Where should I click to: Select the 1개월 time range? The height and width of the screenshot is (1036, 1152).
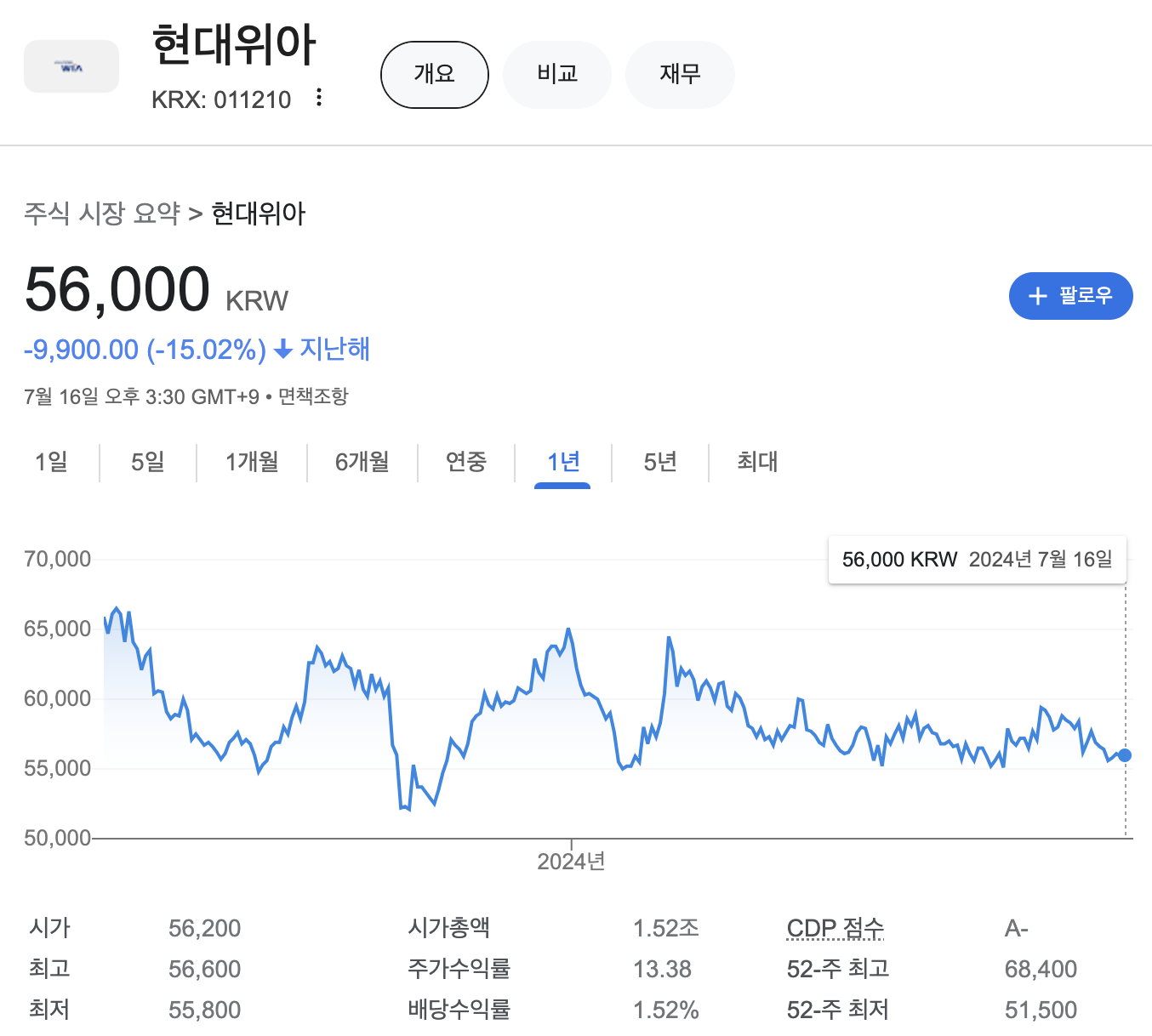click(252, 462)
